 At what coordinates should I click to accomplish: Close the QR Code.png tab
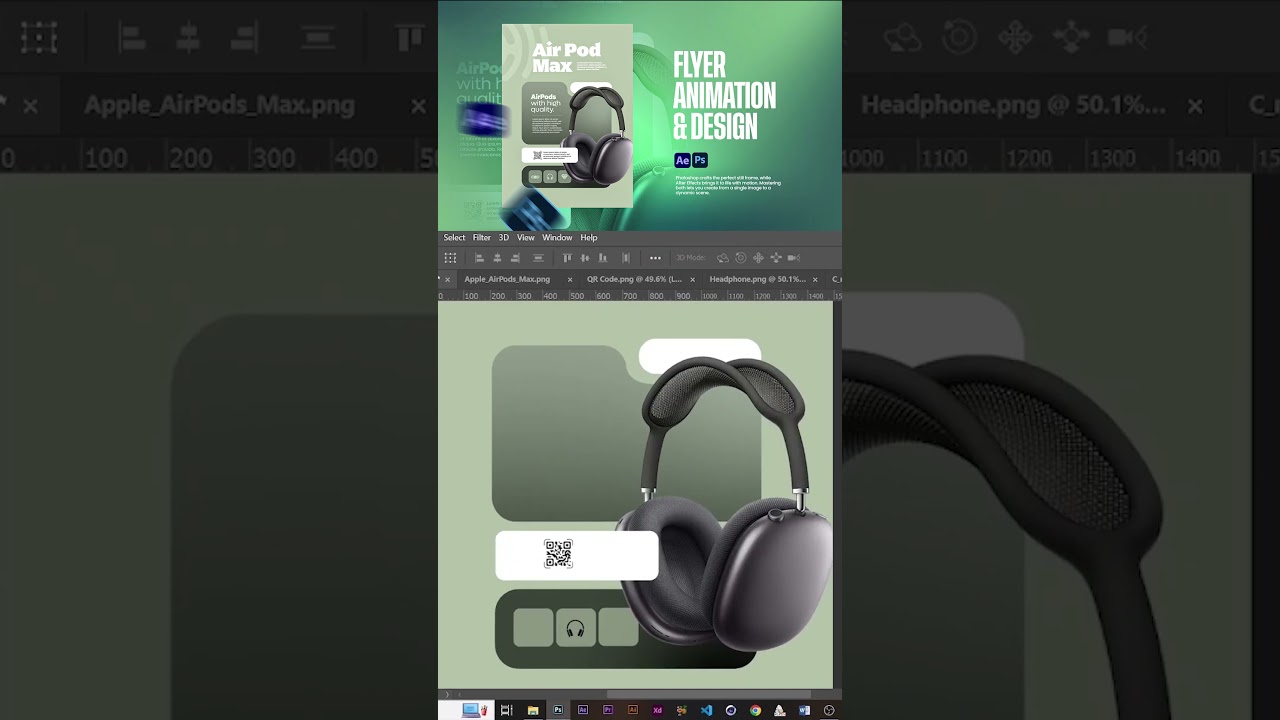[693, 280]
